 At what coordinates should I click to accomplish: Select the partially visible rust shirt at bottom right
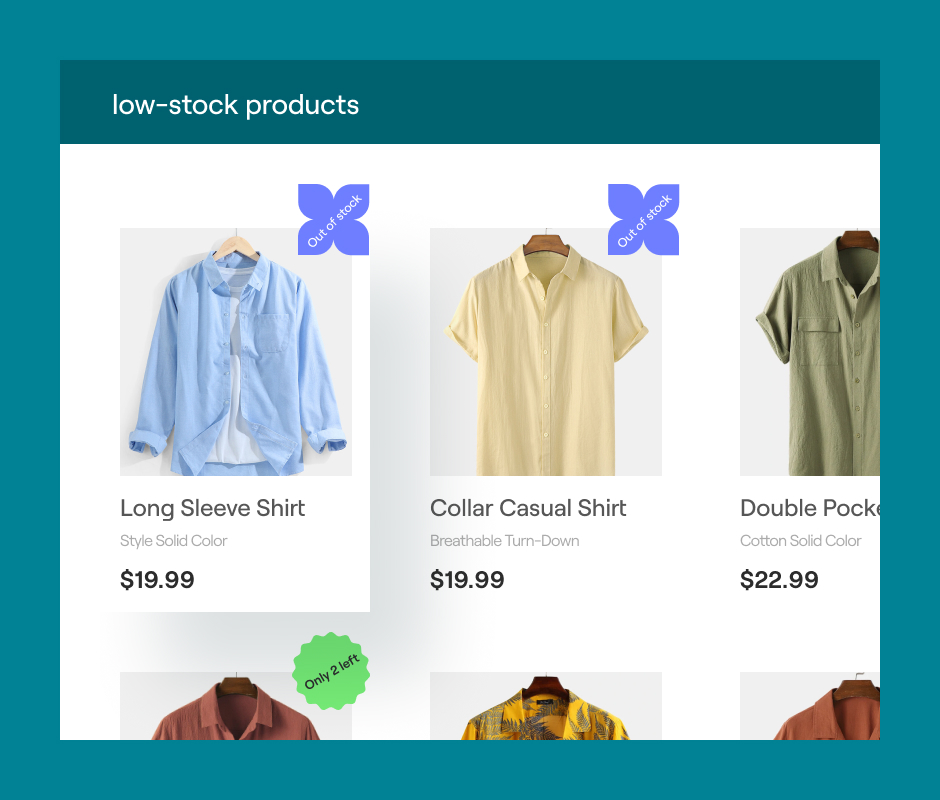[810, 706]
